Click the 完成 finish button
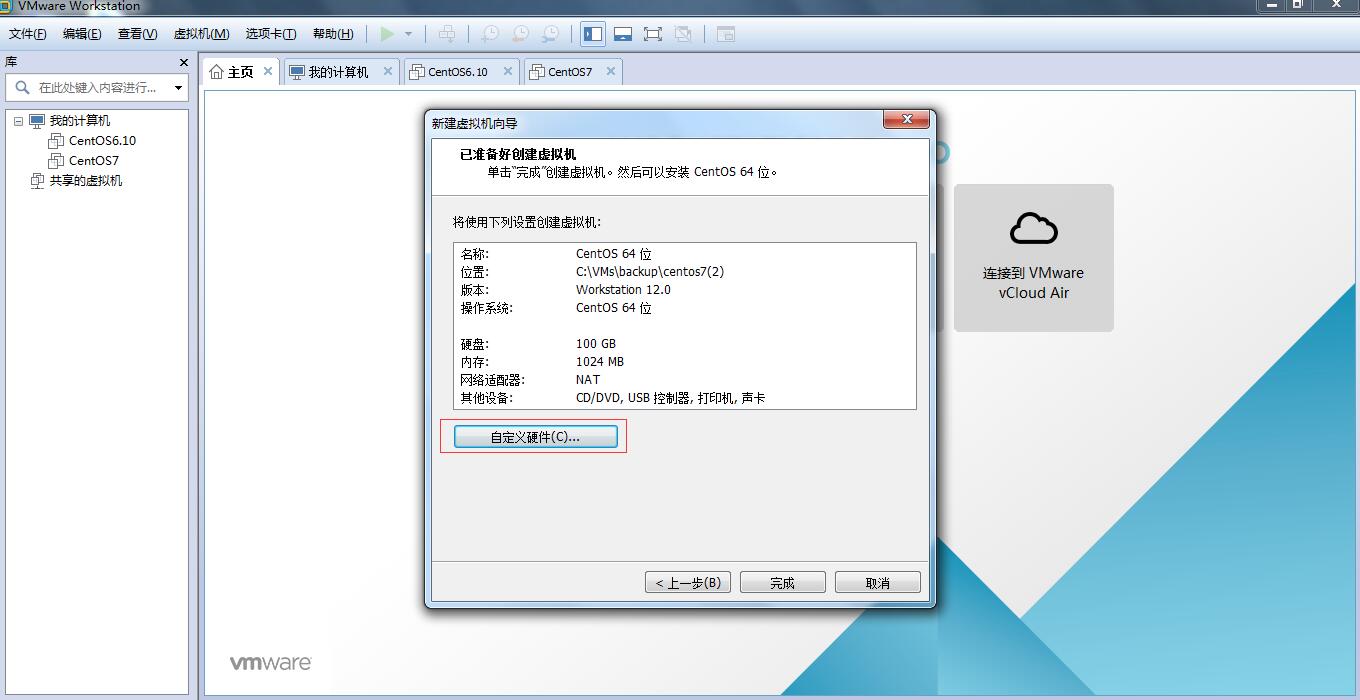 coord(782,582)
